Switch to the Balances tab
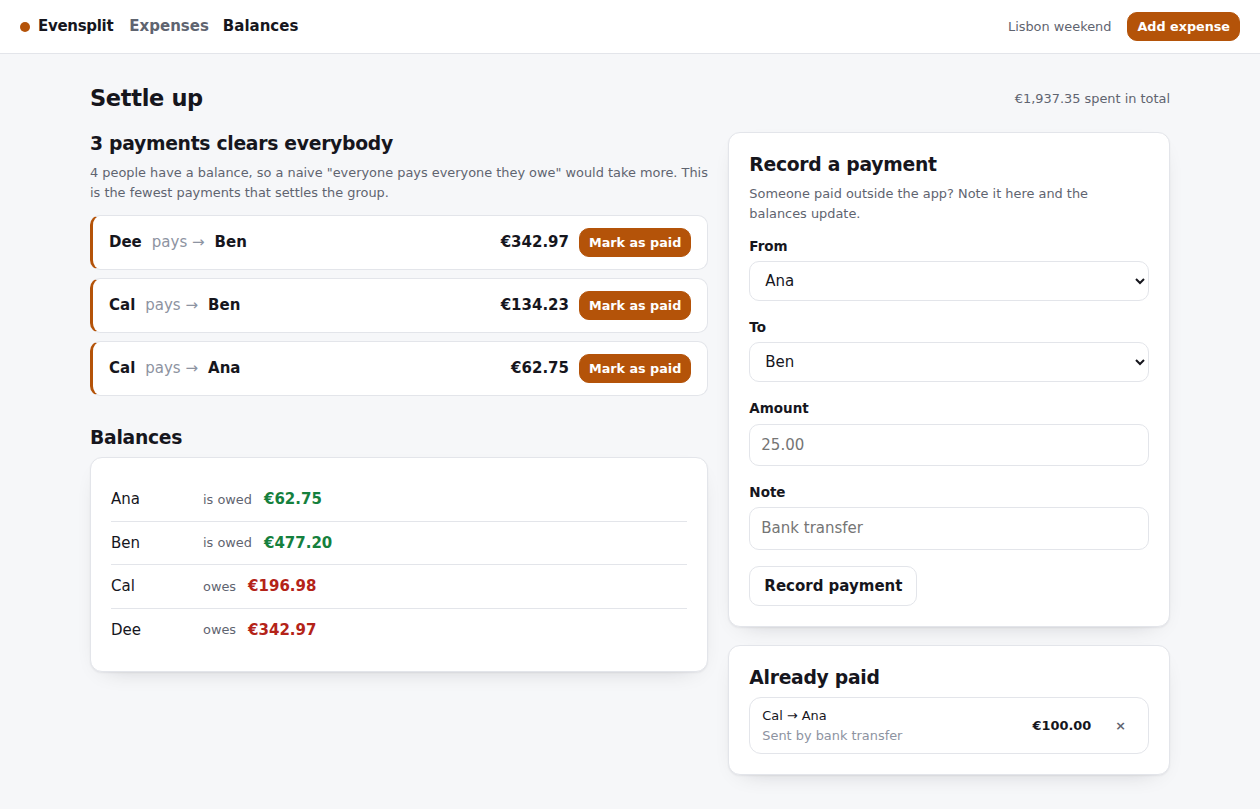 click(260, 26)
